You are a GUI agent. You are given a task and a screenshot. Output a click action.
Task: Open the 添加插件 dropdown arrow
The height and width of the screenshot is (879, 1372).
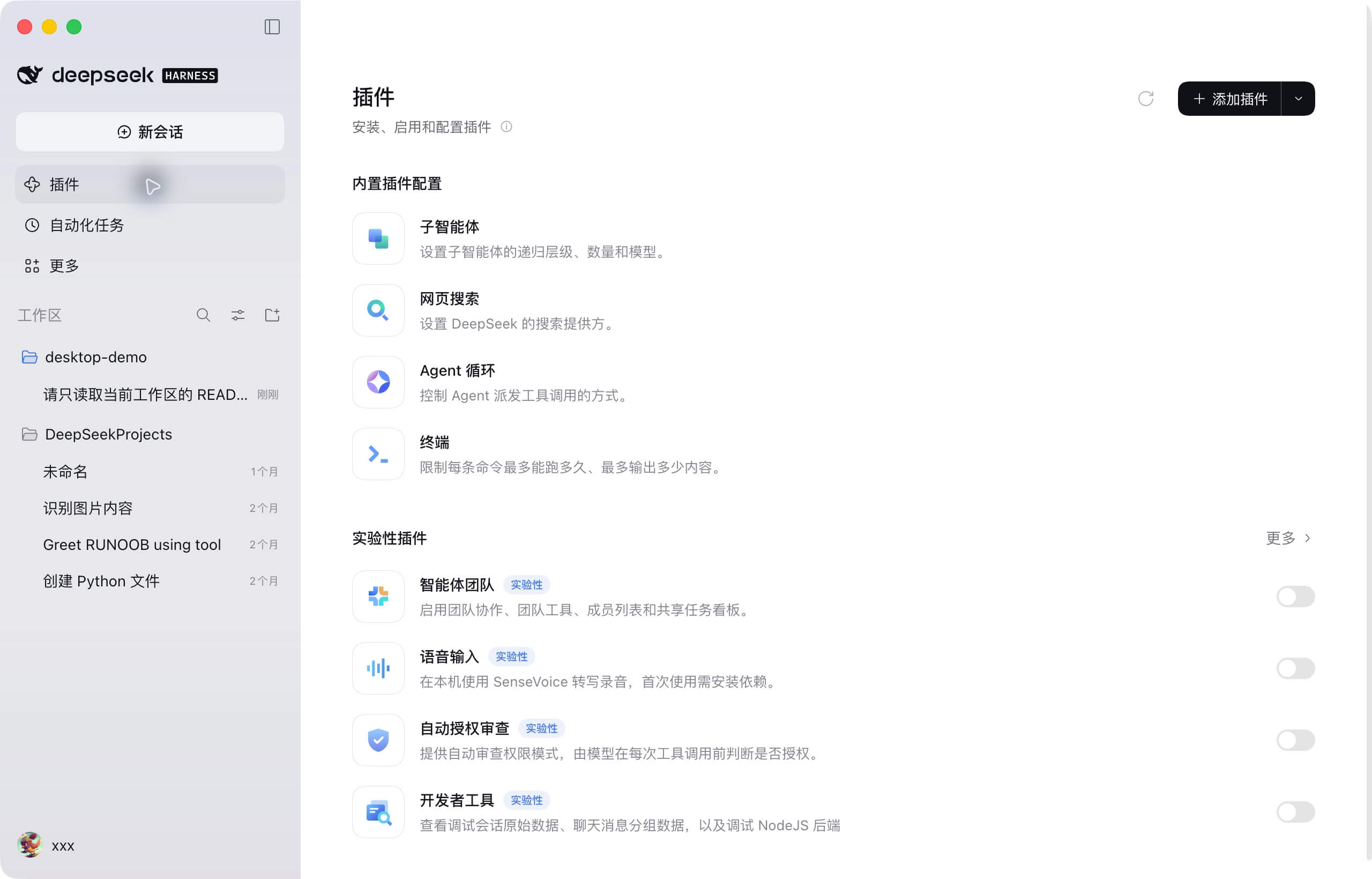click(1299, 99)
